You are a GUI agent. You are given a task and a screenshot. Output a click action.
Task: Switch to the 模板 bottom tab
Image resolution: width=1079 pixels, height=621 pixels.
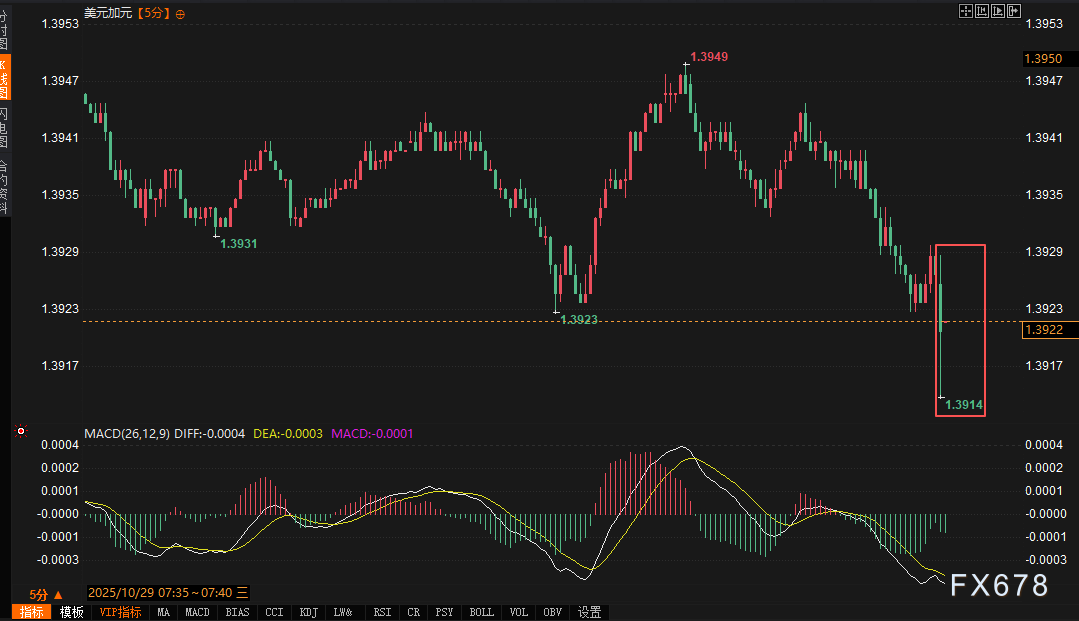[71, 612]
